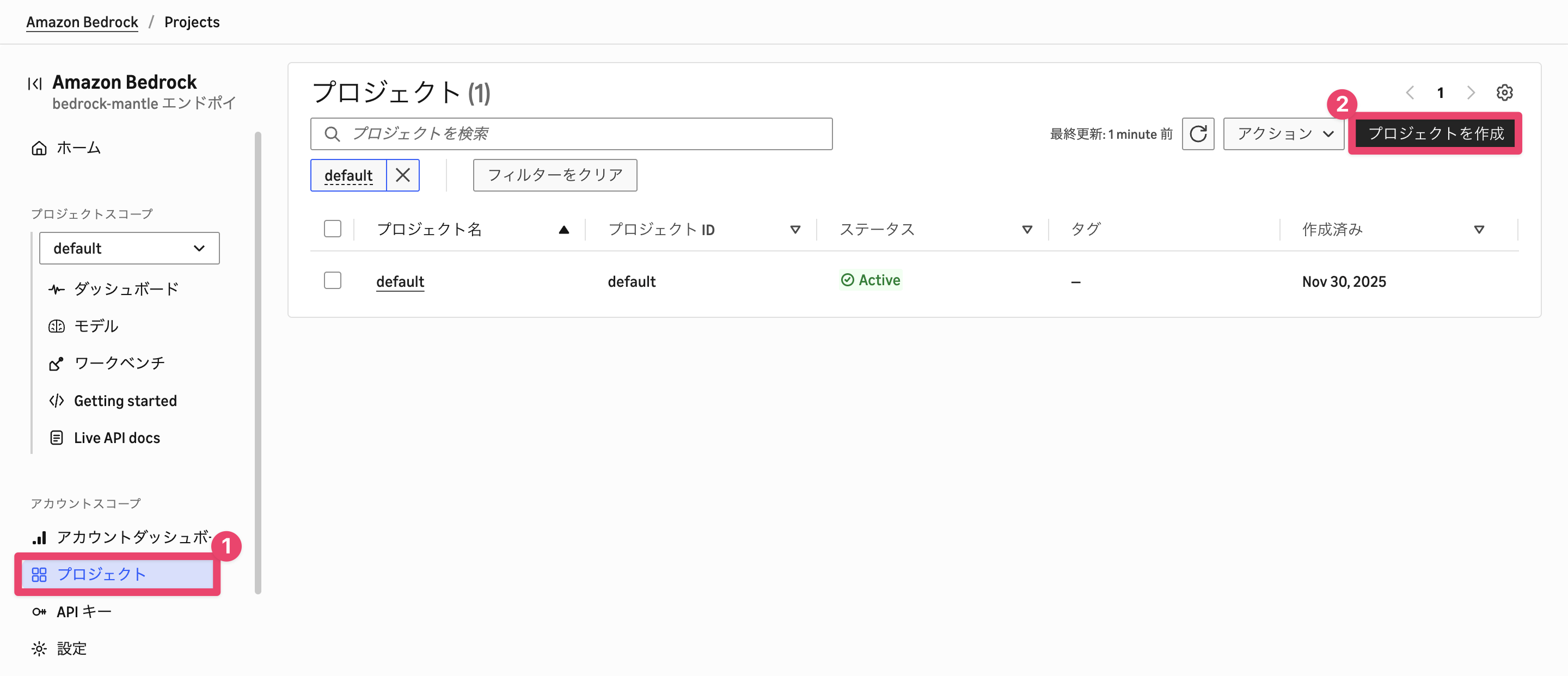Viewport: 1568px width, 676px height.
Task: Click the プロジェクト (1) heading
Action: click(401, 93)
